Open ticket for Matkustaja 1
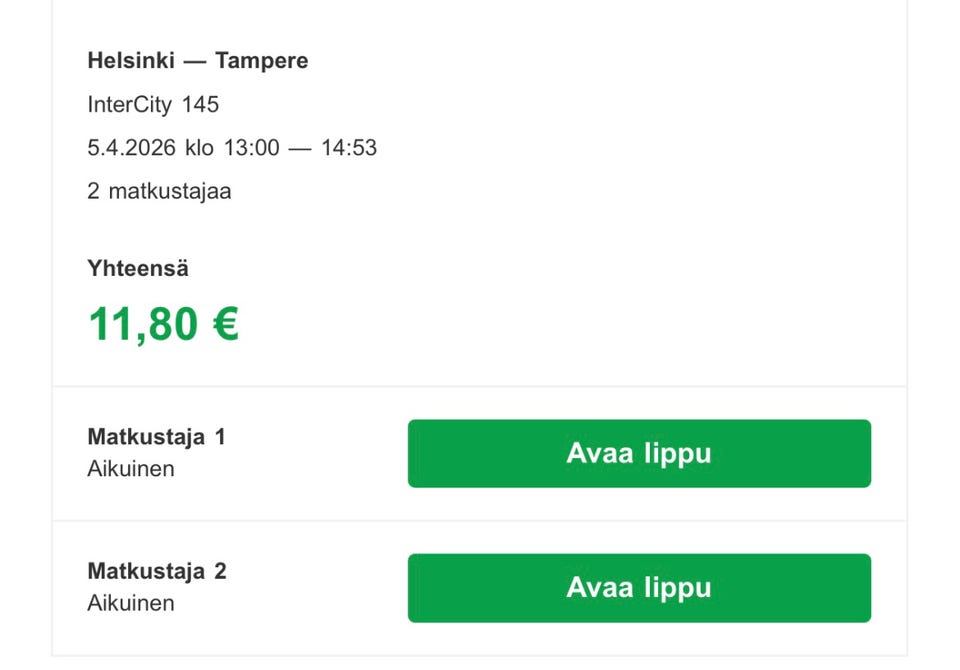 click(x=639, y=453)
